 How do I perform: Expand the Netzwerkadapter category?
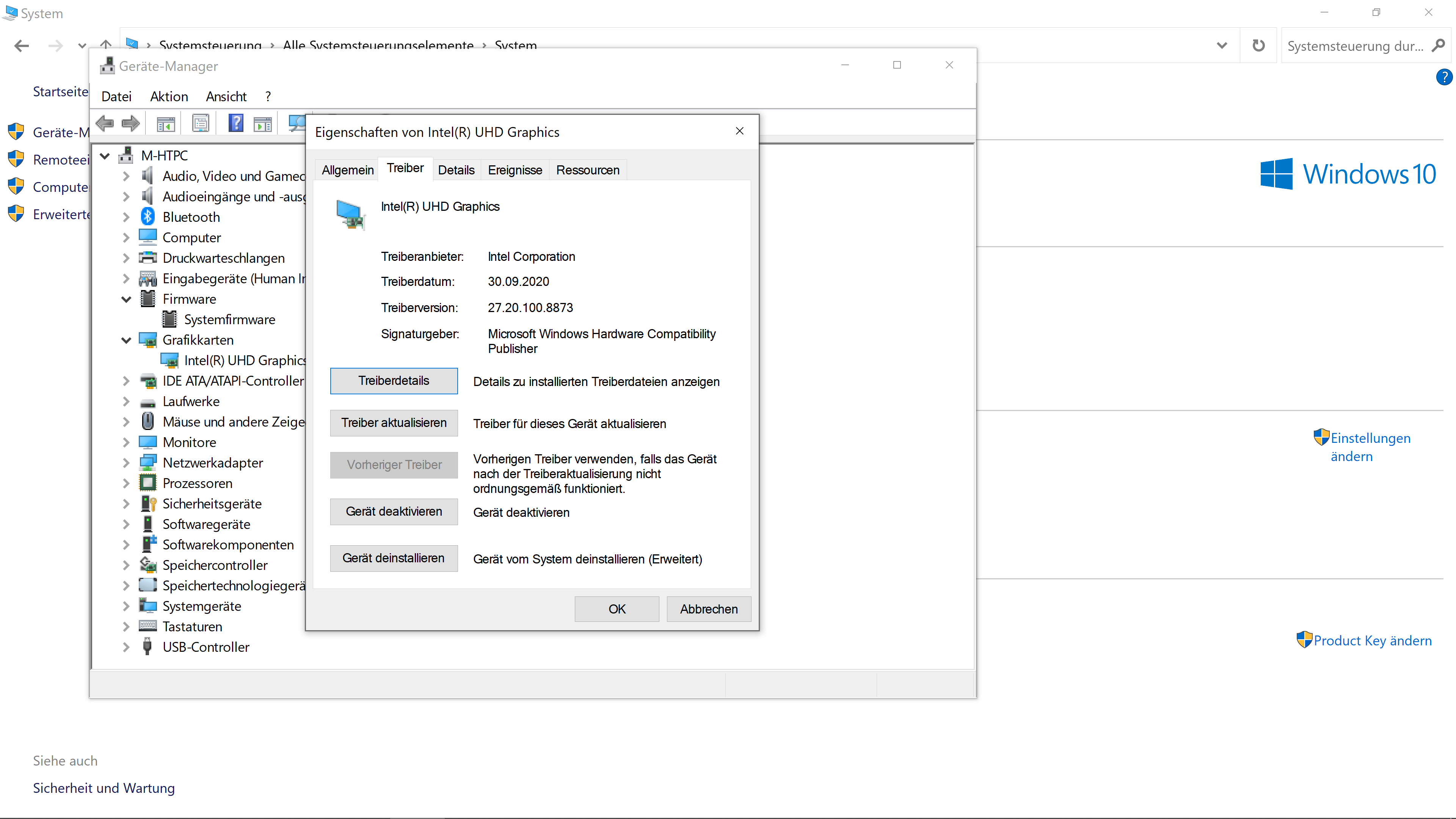tap(127, 463)
